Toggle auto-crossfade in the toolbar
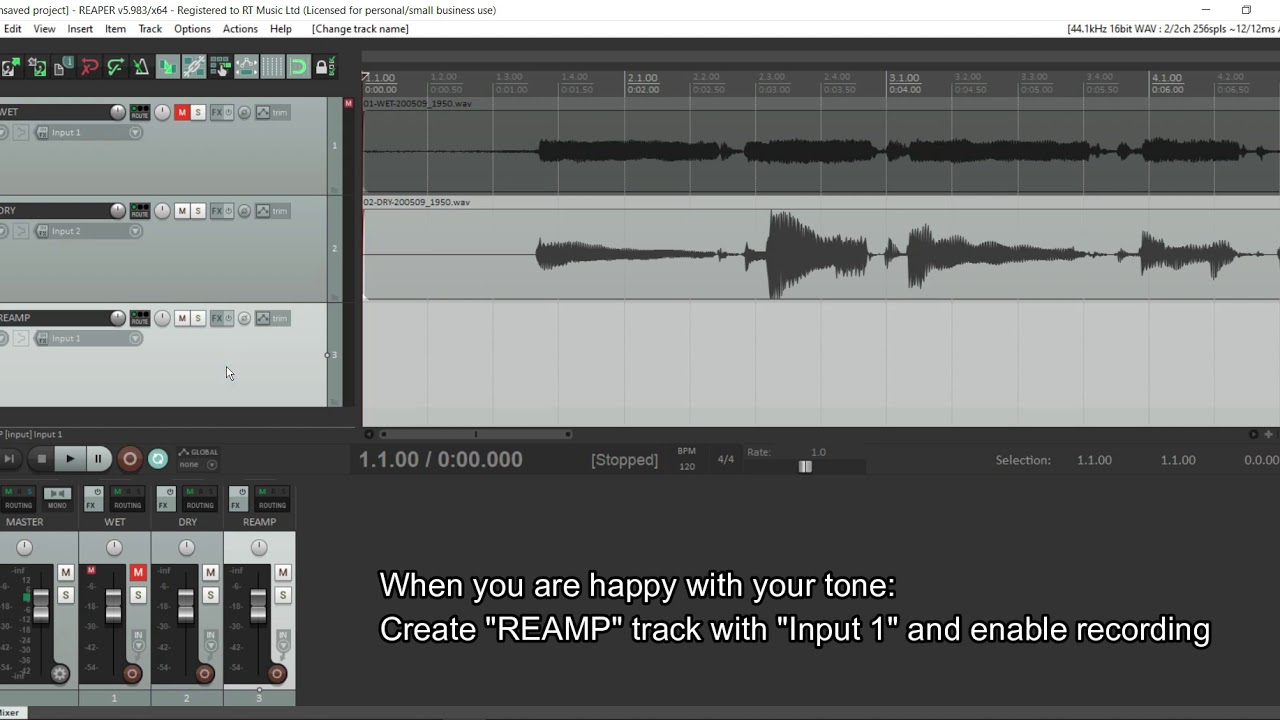1280x720 pixels. [168, 67]
